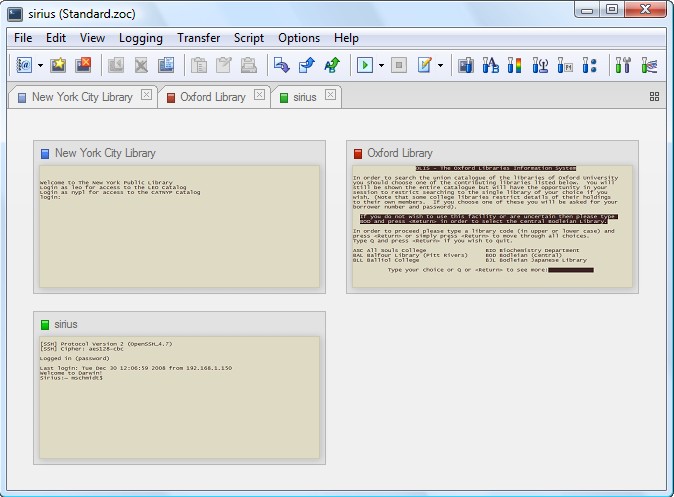Expand the host directory dropdown arrow

tap(40, 66)
